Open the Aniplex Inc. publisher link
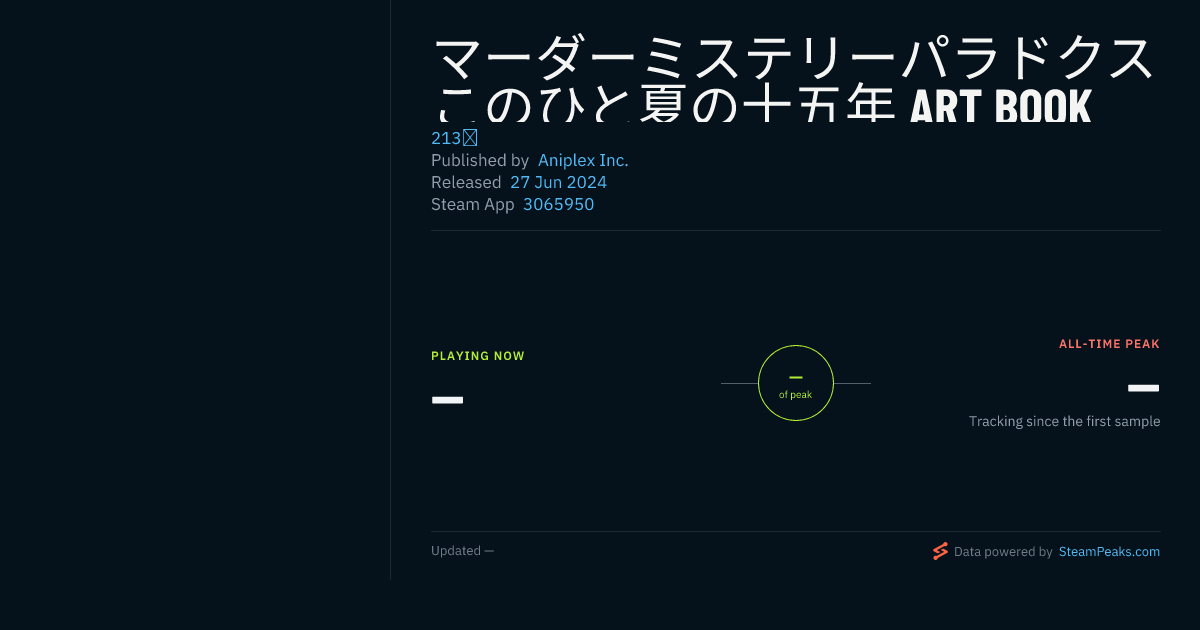Image resolution: width=1200 pixels, height=630 pixels. [x=583, y=160]
